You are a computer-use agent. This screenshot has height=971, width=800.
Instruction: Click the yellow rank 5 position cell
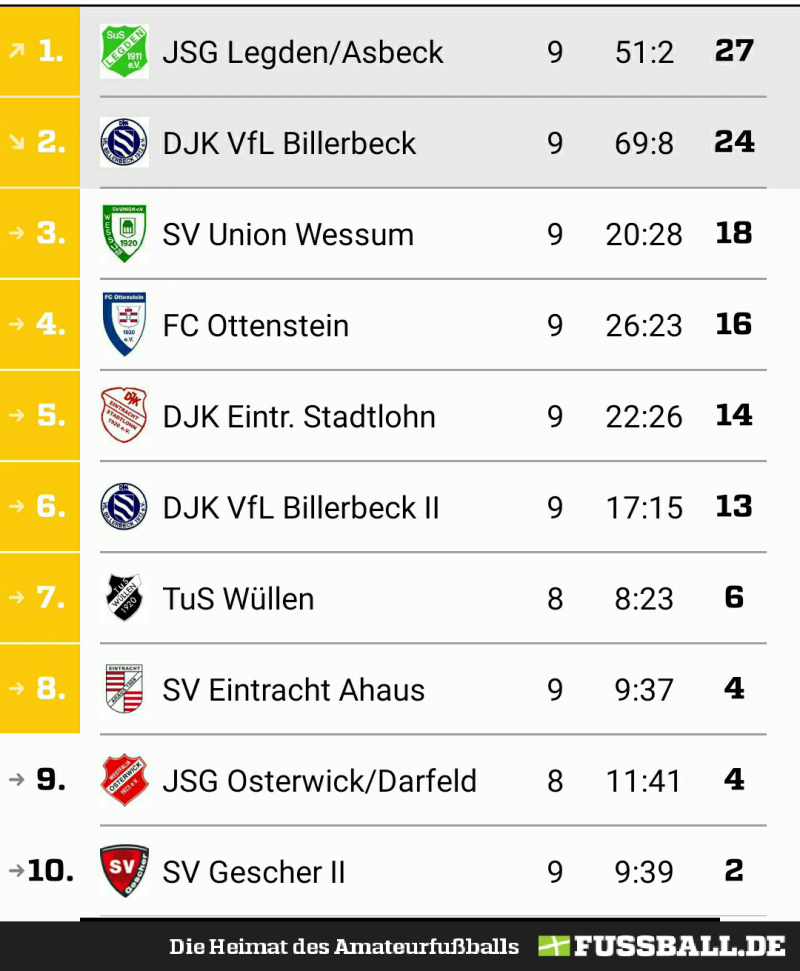[x=40, y=415]
